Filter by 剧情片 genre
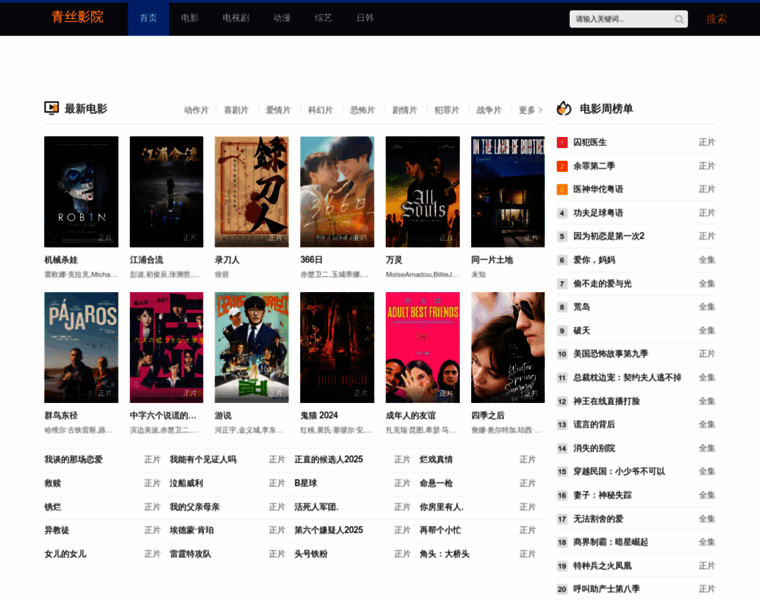The width and height of the screenshot is (760, 600). [405, 110]
